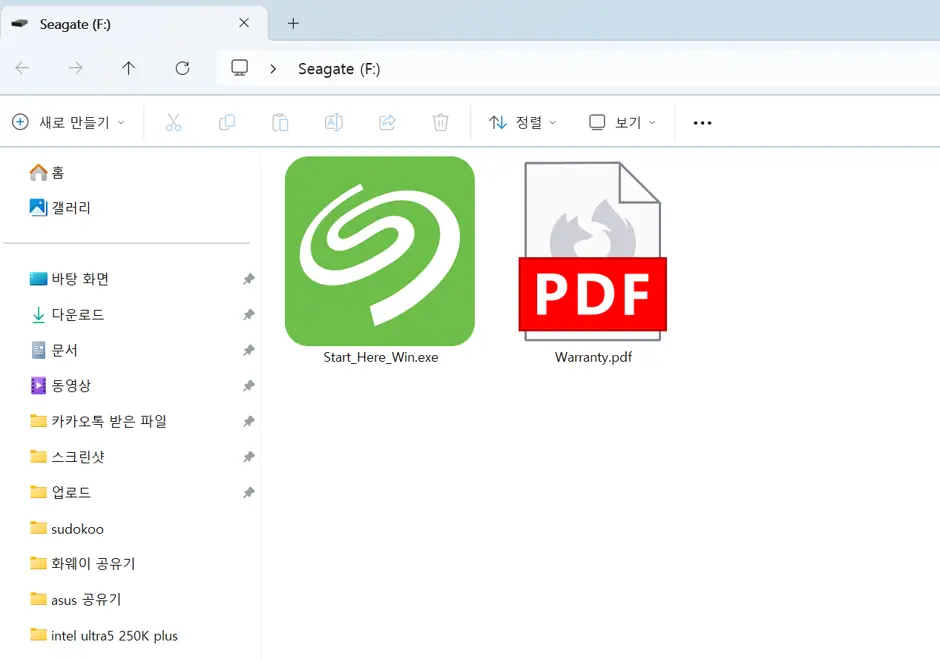Click the Rename icon in toolbar

(x=333, y=122)
